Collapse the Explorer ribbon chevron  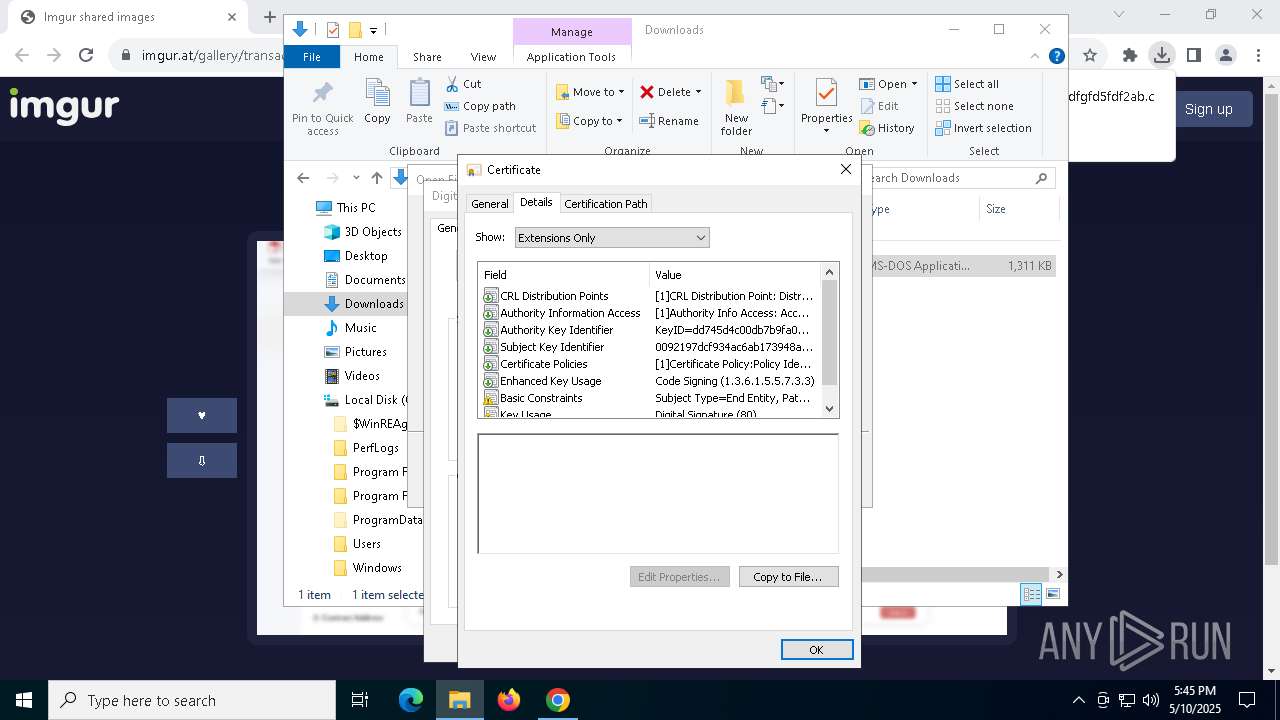point(1036,57)
